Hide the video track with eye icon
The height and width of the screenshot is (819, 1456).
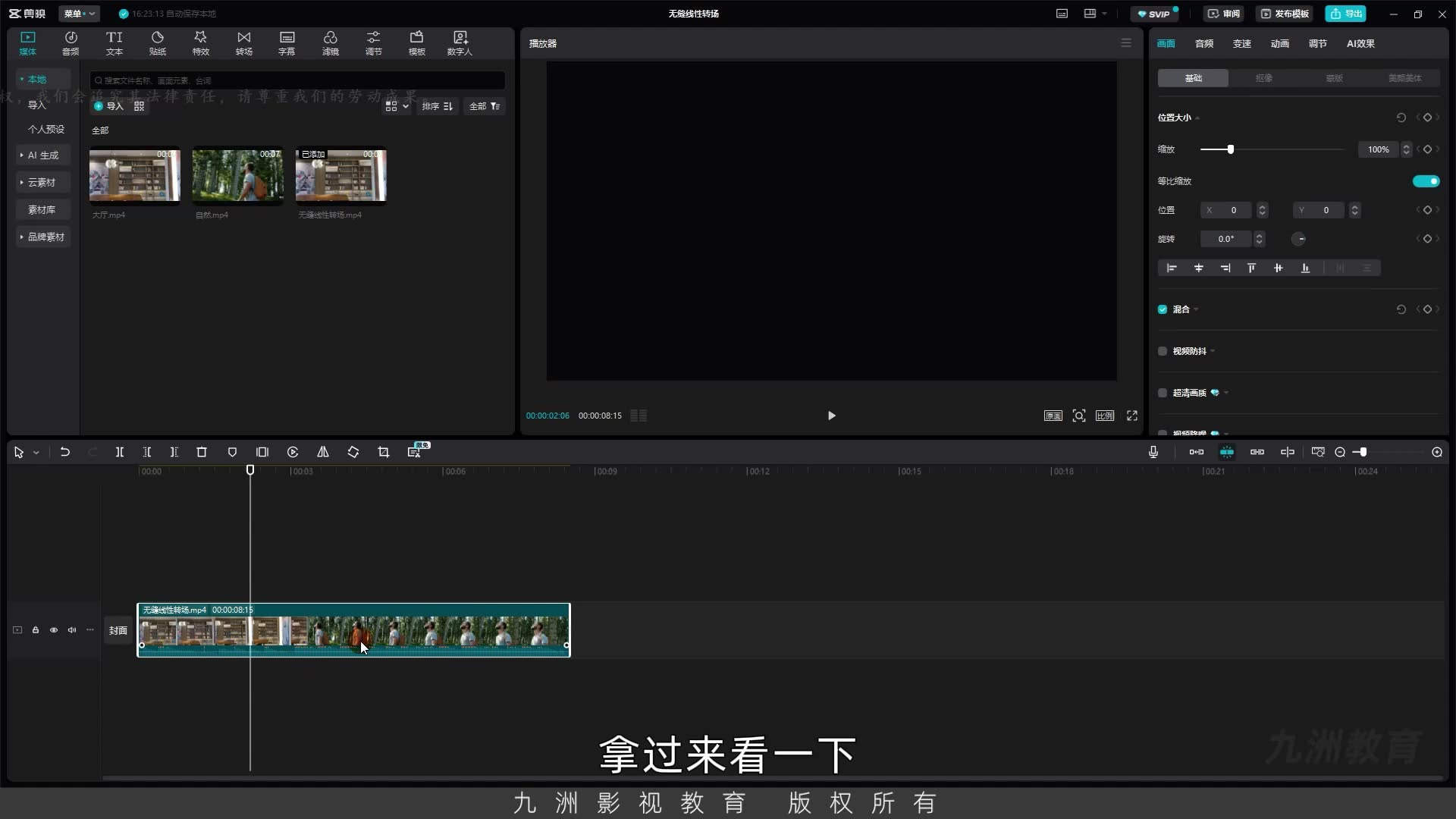pos(54,630)
